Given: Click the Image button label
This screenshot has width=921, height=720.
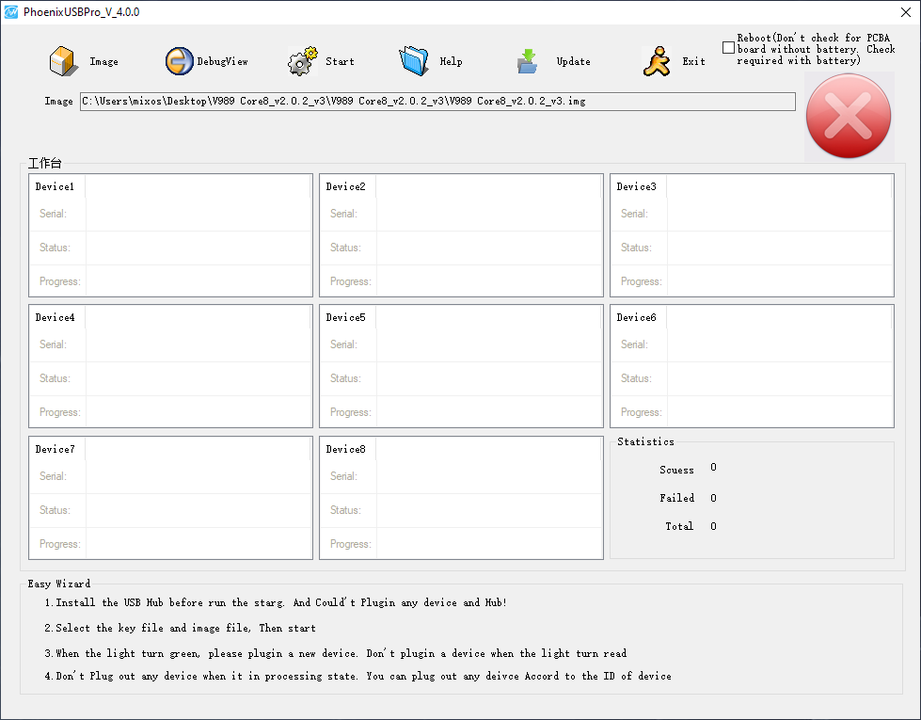Looking at the screenshot, I should (x=104, y=61).
